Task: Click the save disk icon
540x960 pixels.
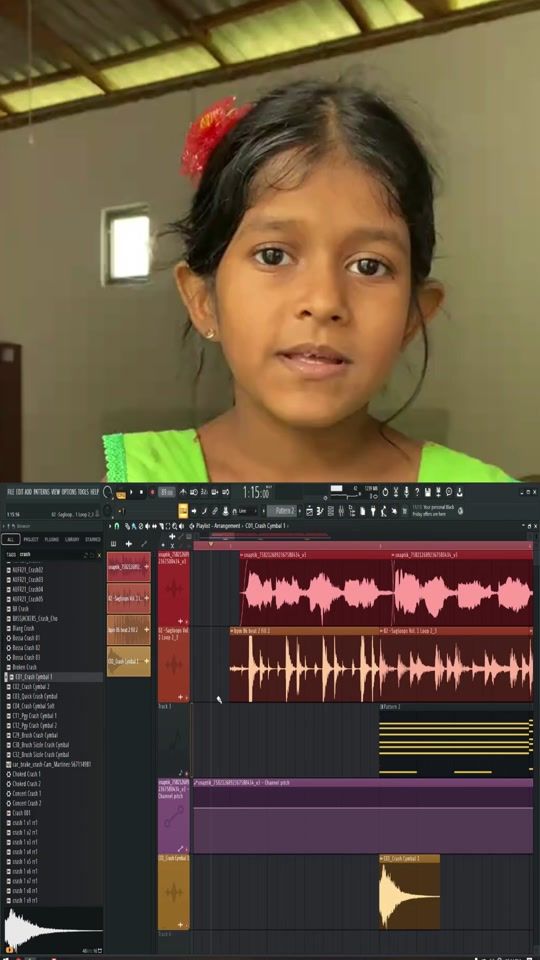Action: coord(427,492)
